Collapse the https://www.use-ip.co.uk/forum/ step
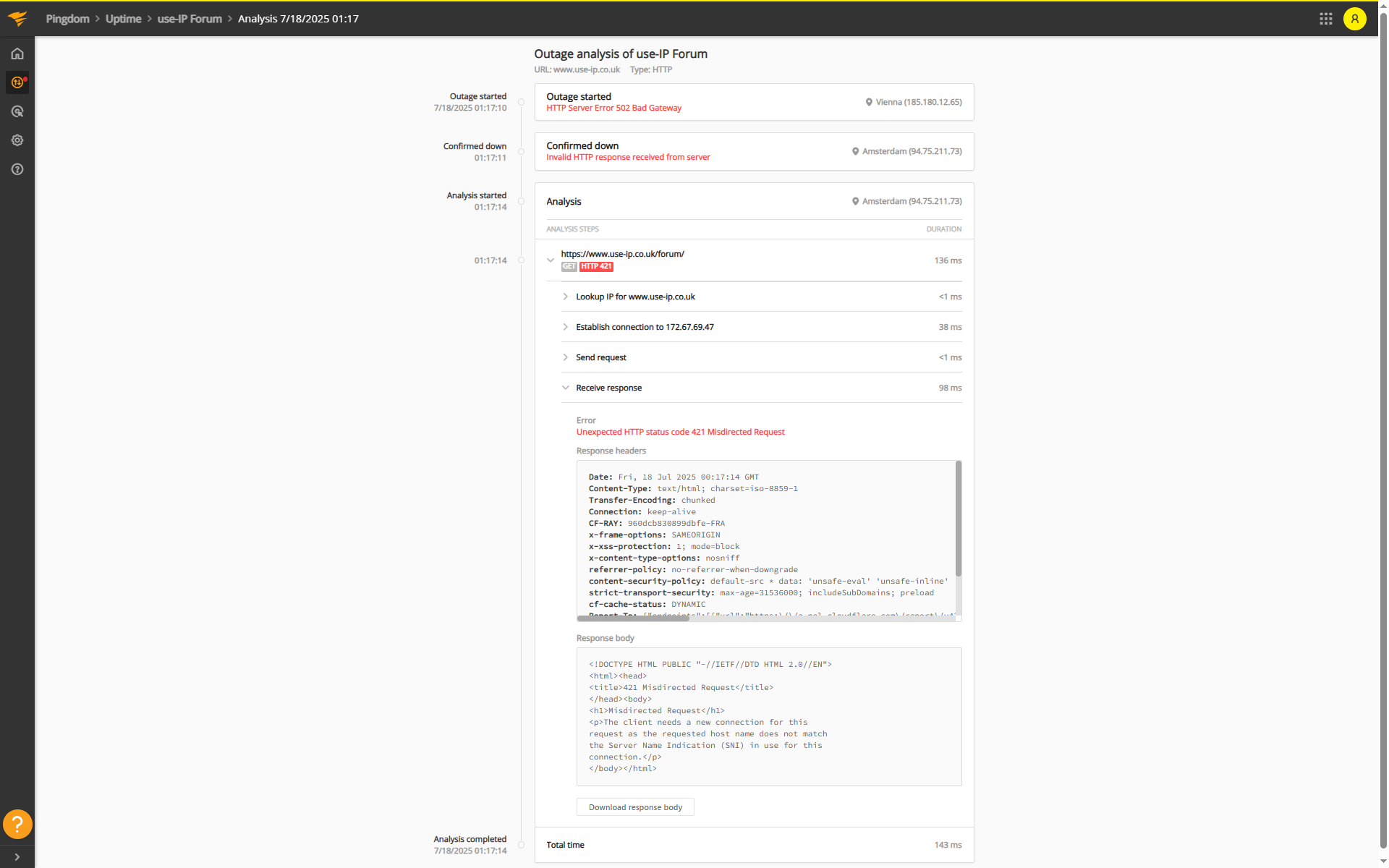This screenshot has height=868, width=1389. point(551,260)
